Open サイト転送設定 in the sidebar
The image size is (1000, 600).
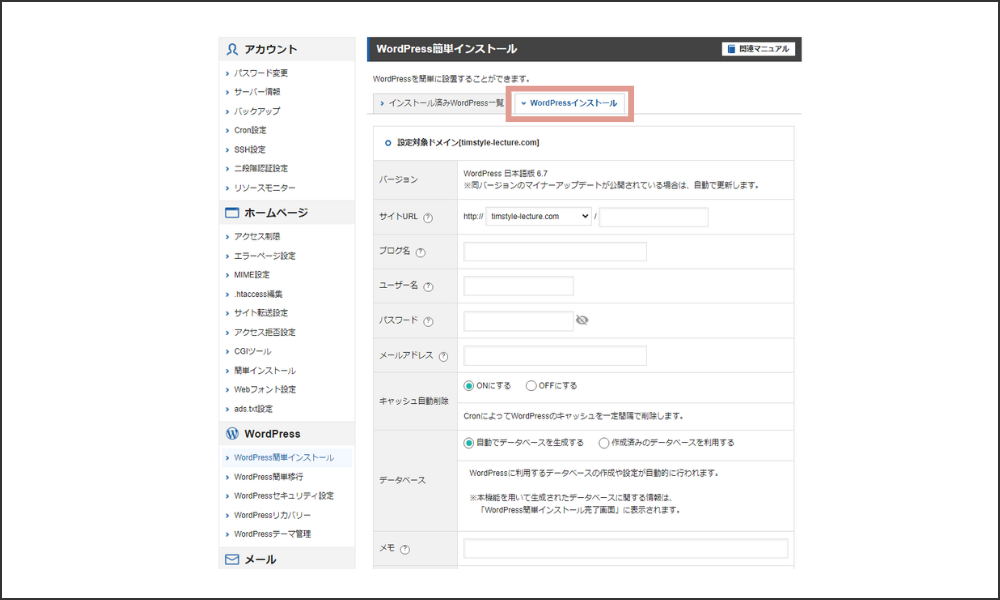pyautogui.click(x=261, y=313)
